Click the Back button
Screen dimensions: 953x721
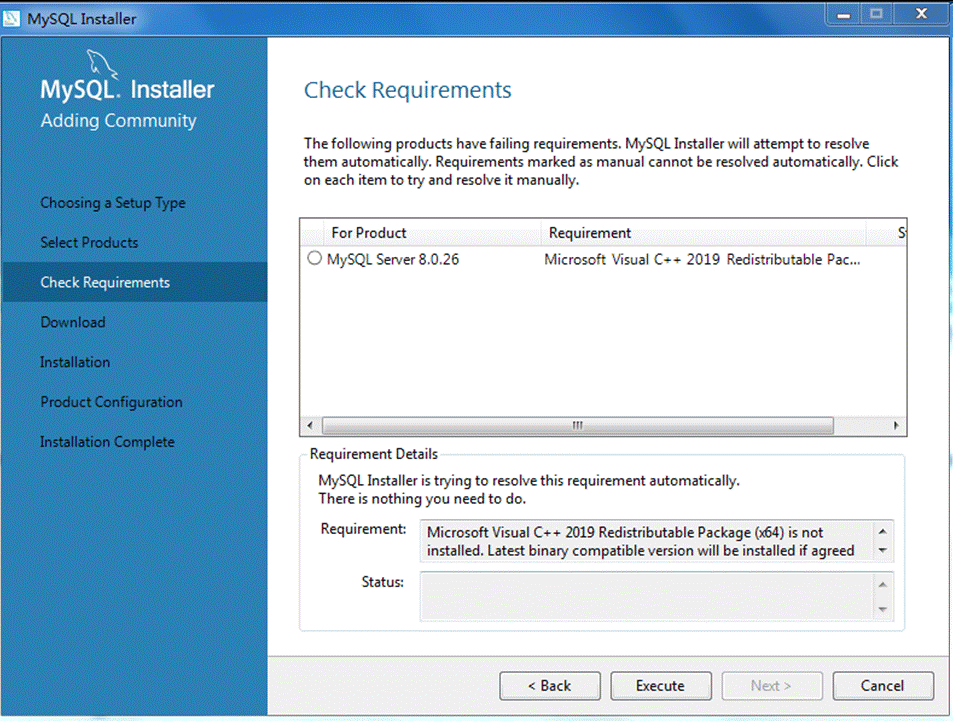[550, 686]
